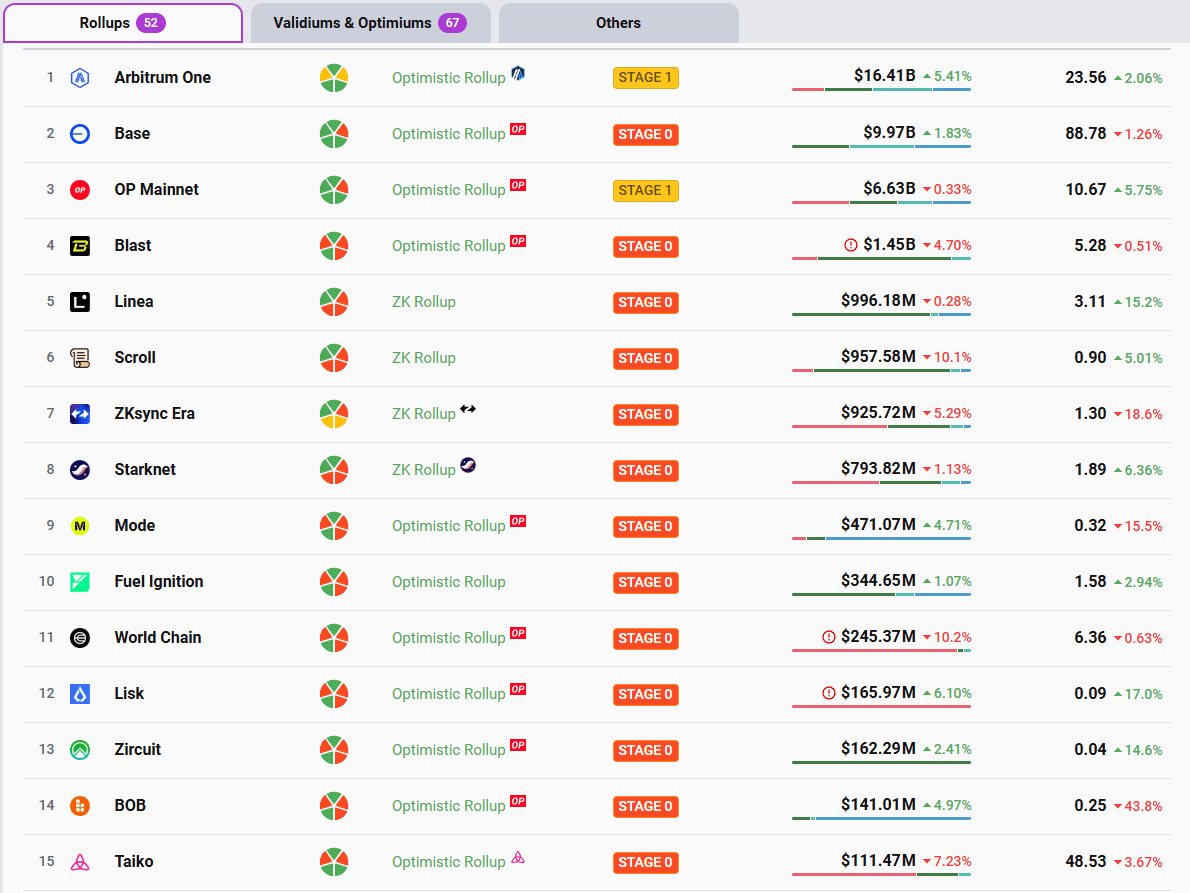This screenshot has height=893, width=1190.
Task: Click warning icon beside Lisk value
Action: click(x=829, y=693)
